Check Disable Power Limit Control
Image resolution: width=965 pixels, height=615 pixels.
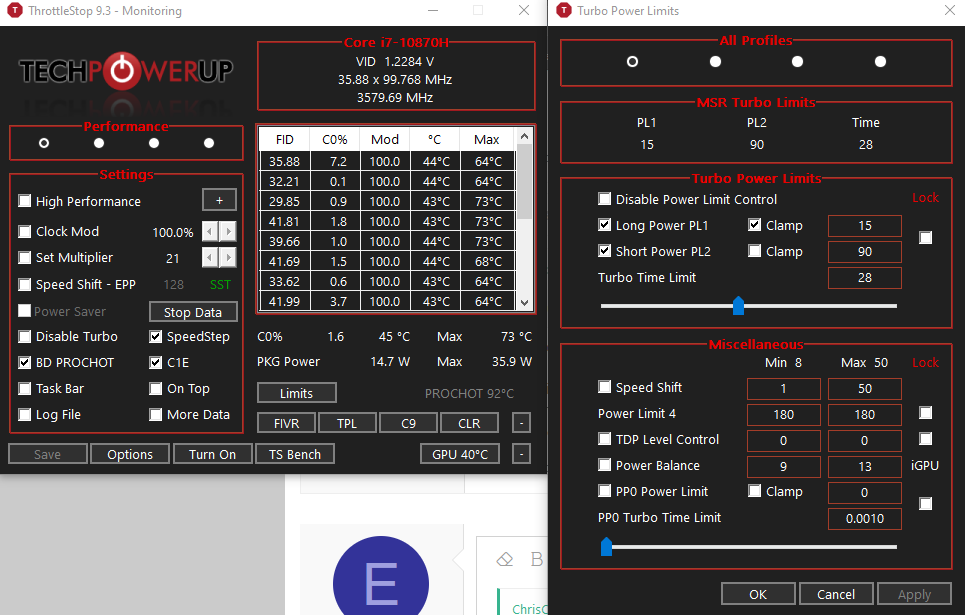(604, 199)
